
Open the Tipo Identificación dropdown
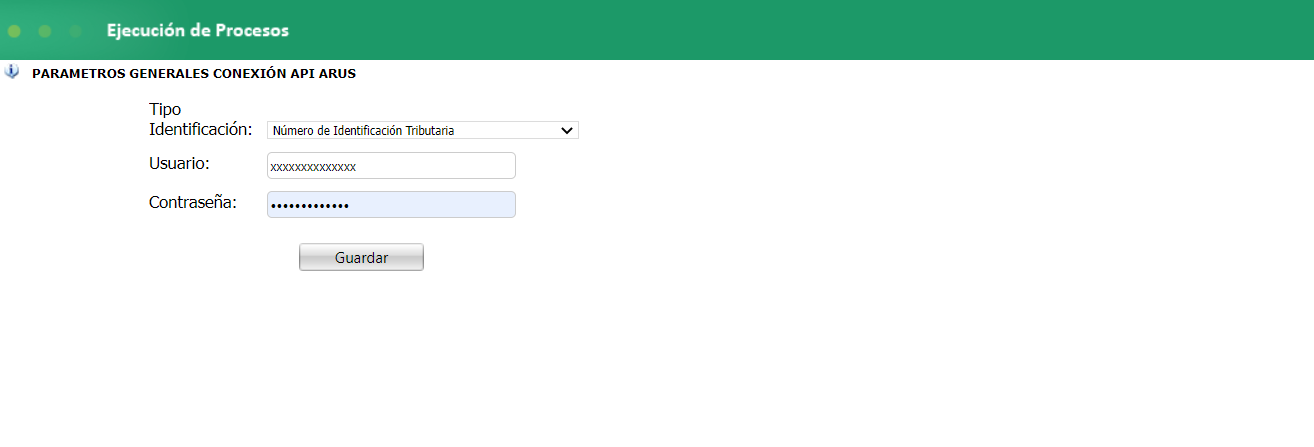tap(422, 130)
